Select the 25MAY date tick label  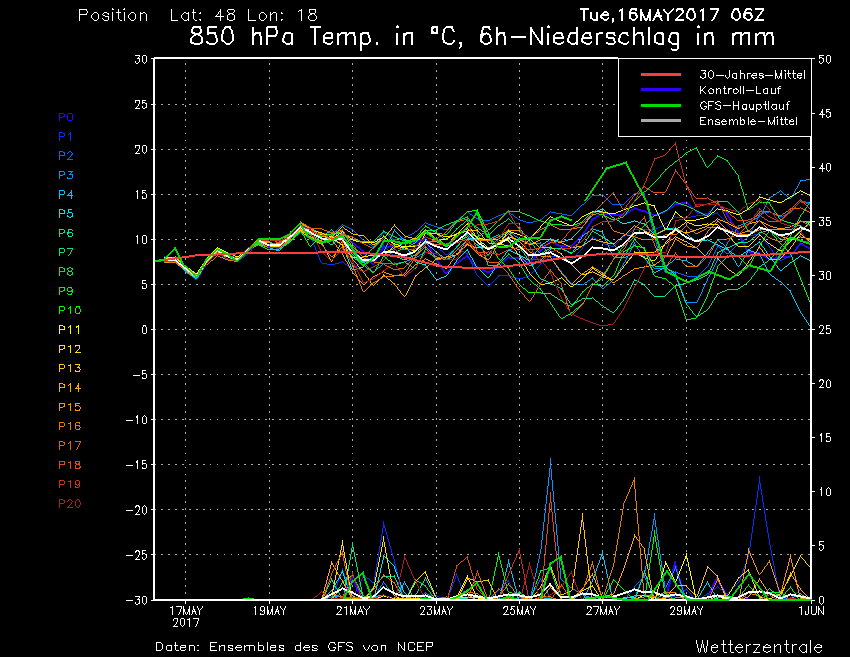(520, 611)
